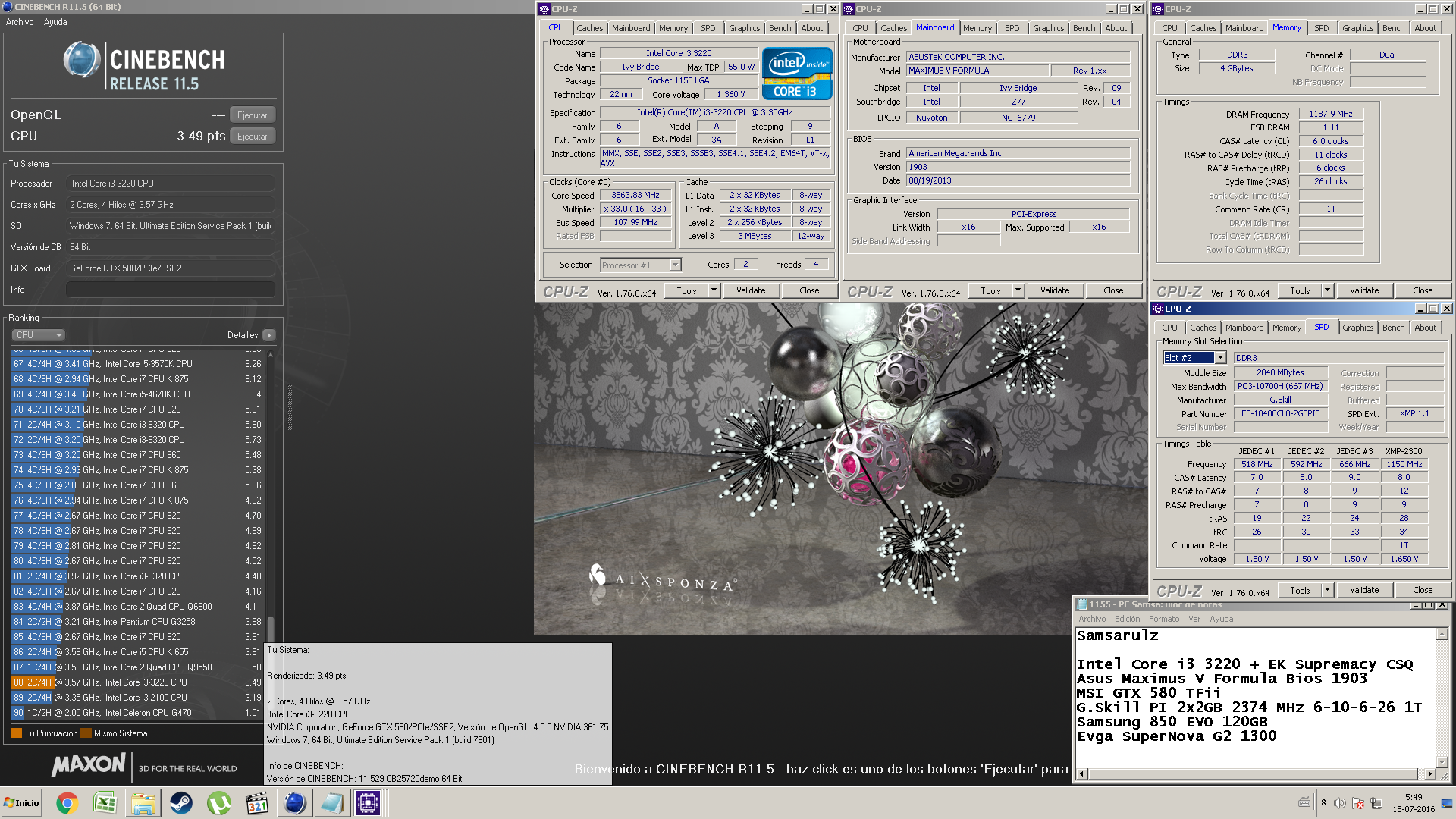The height and width of the screenshot is (819, 1456).
Task: Switch to About tab in CPU-Z SPD window
Action: click(1425, 328)
